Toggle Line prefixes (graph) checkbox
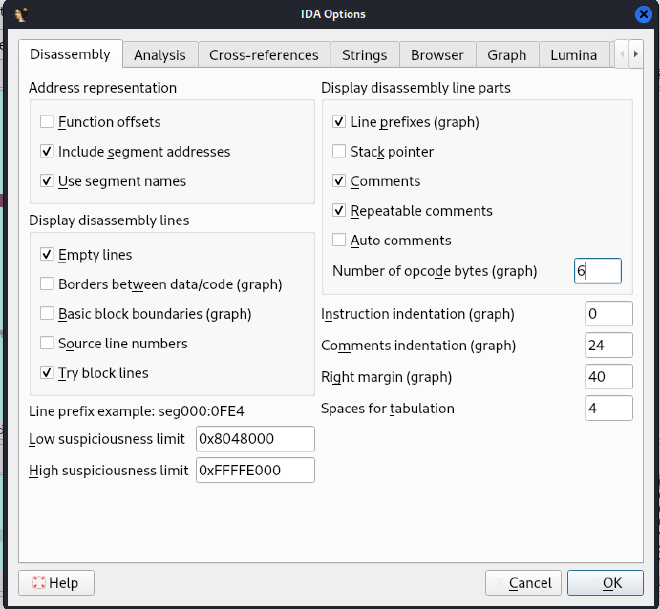 tap(339, 122)
